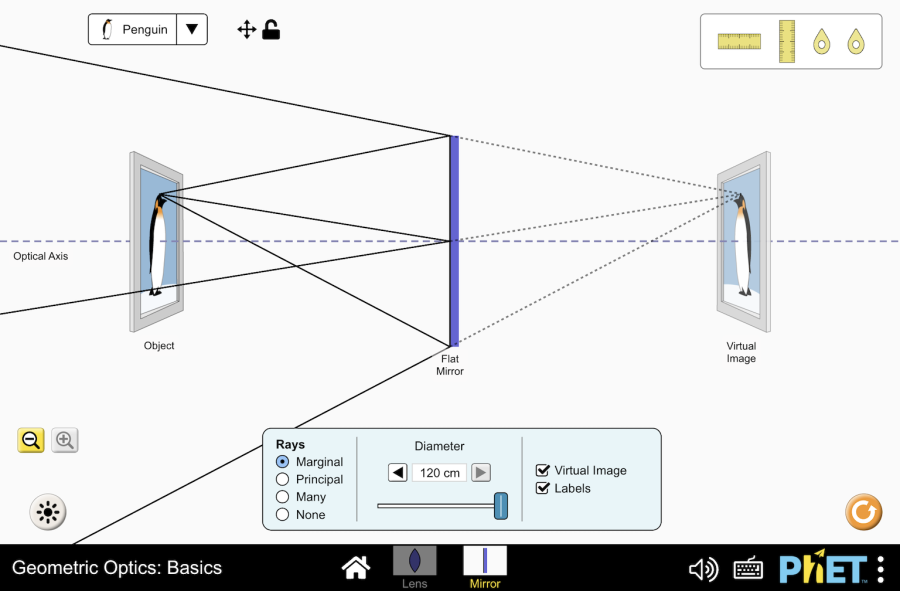Mute the simulation sound
Viewport: 900px width, 591px height.
(703, 569)
